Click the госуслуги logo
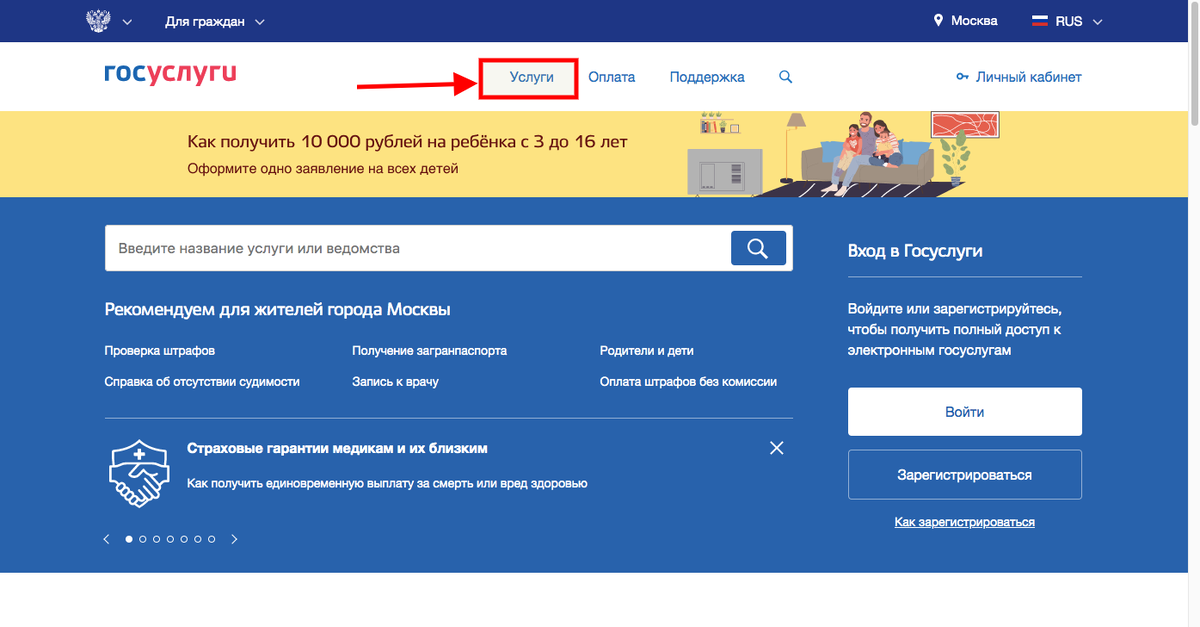 click(x=170, y=73)
